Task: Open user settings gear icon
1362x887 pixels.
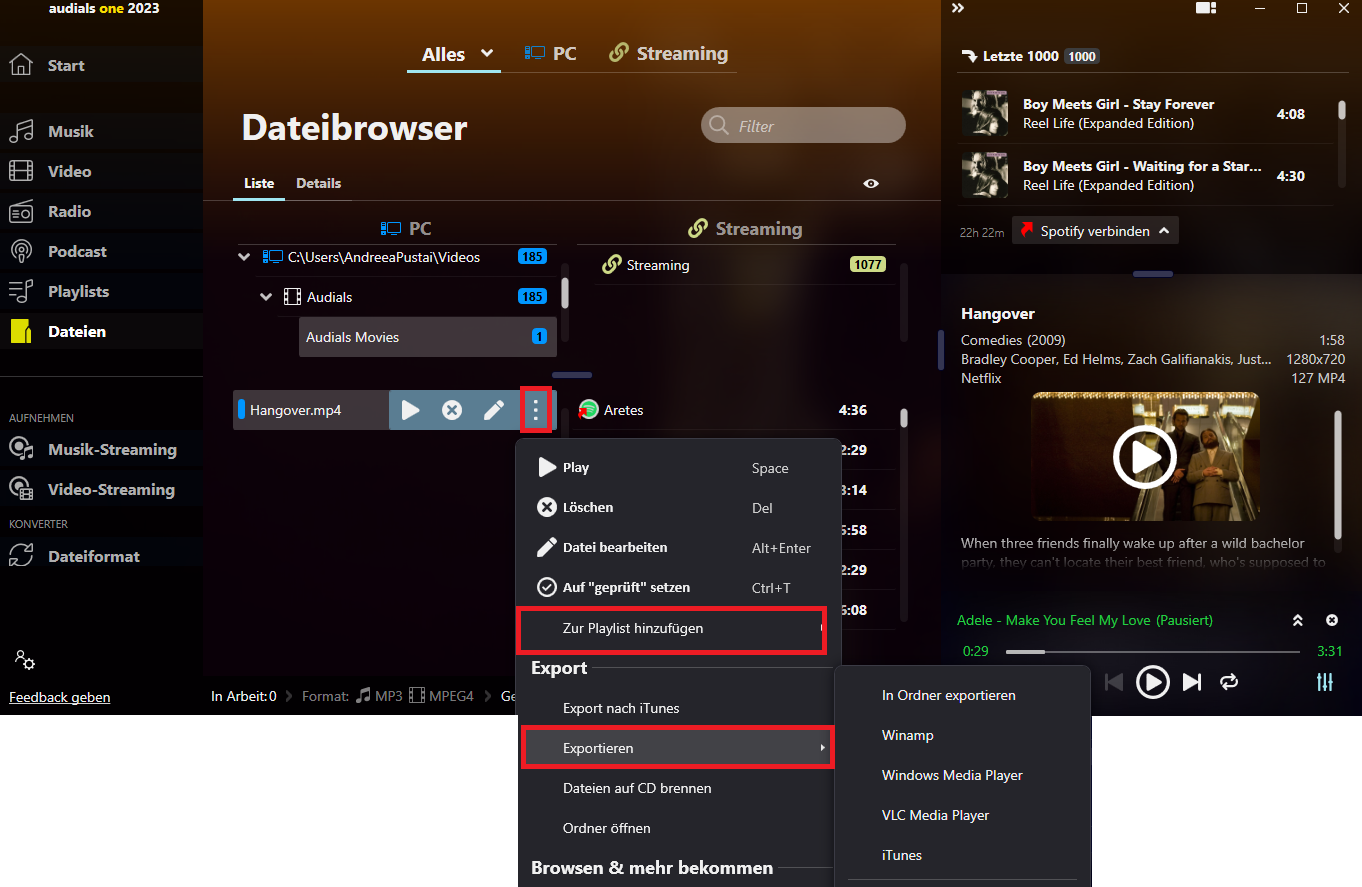Action: point(25,660)
